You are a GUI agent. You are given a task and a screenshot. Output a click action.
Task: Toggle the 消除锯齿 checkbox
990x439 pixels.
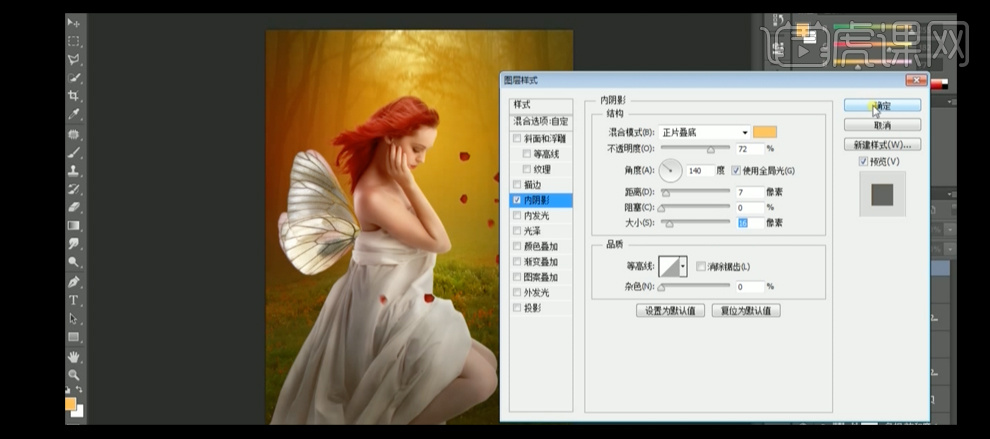point(700,267)
